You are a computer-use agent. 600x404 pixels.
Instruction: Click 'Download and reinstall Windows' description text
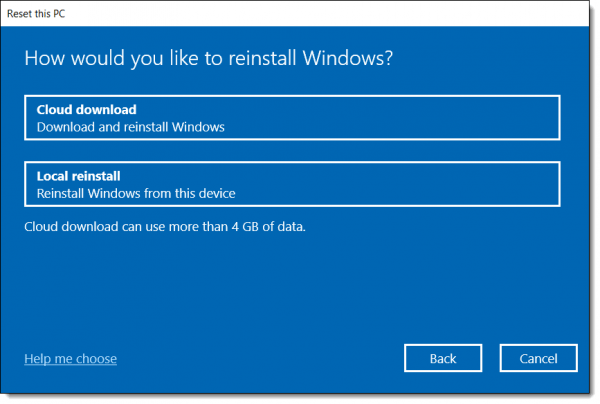click(x=130, y=127)
